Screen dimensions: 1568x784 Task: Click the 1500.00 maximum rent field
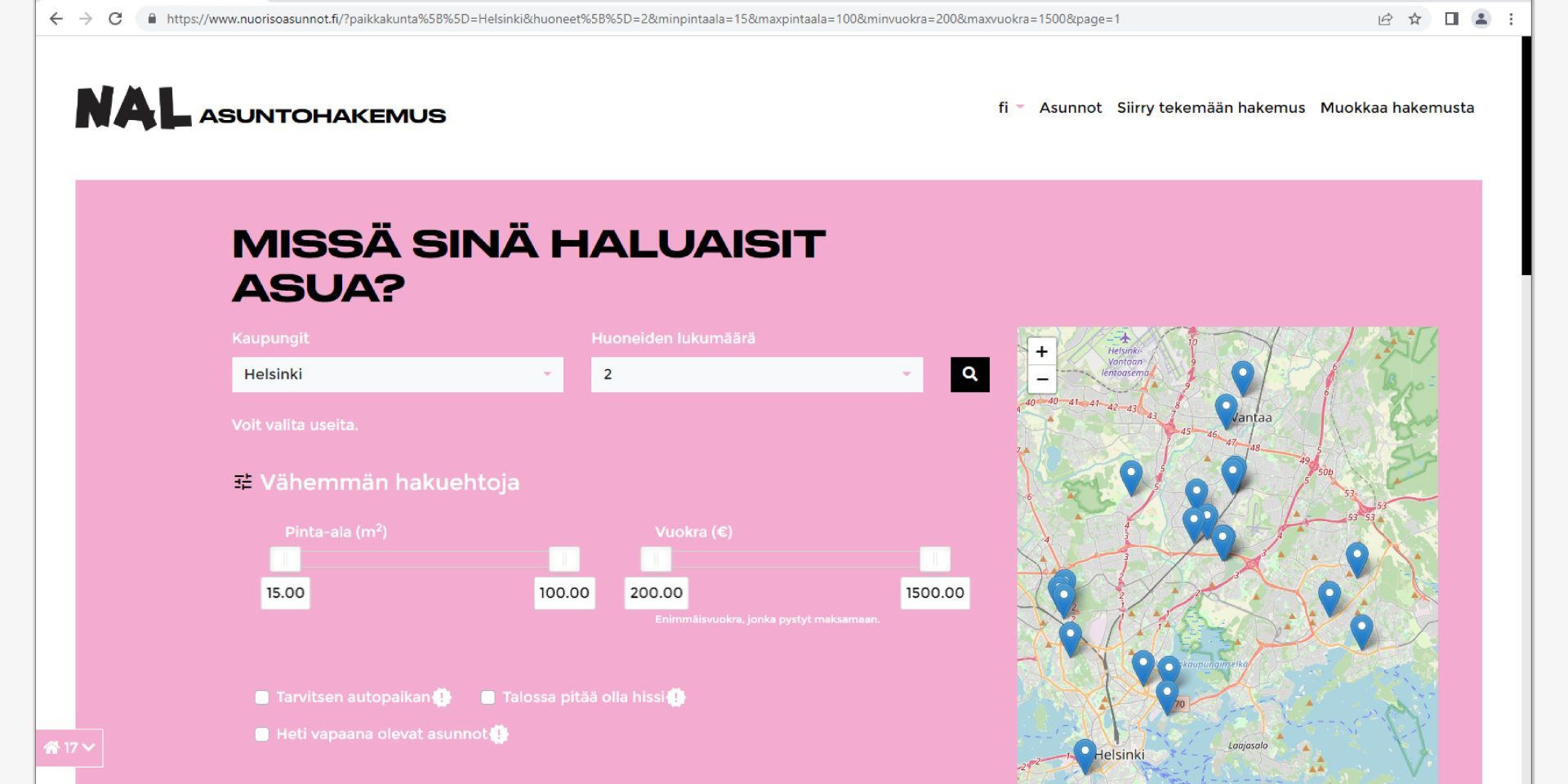pos(935,593)
